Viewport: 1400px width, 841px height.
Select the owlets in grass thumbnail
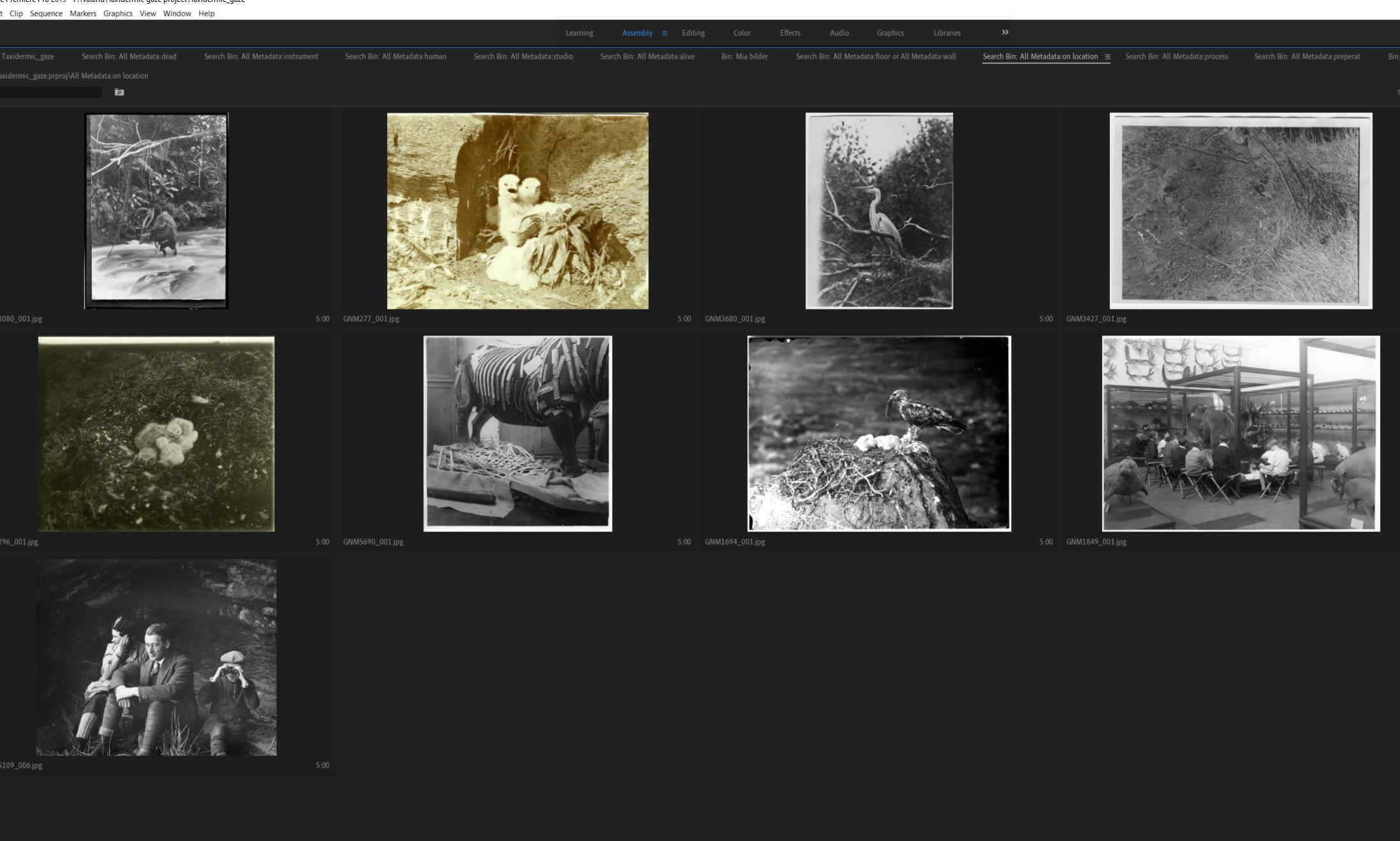(156, 434)
